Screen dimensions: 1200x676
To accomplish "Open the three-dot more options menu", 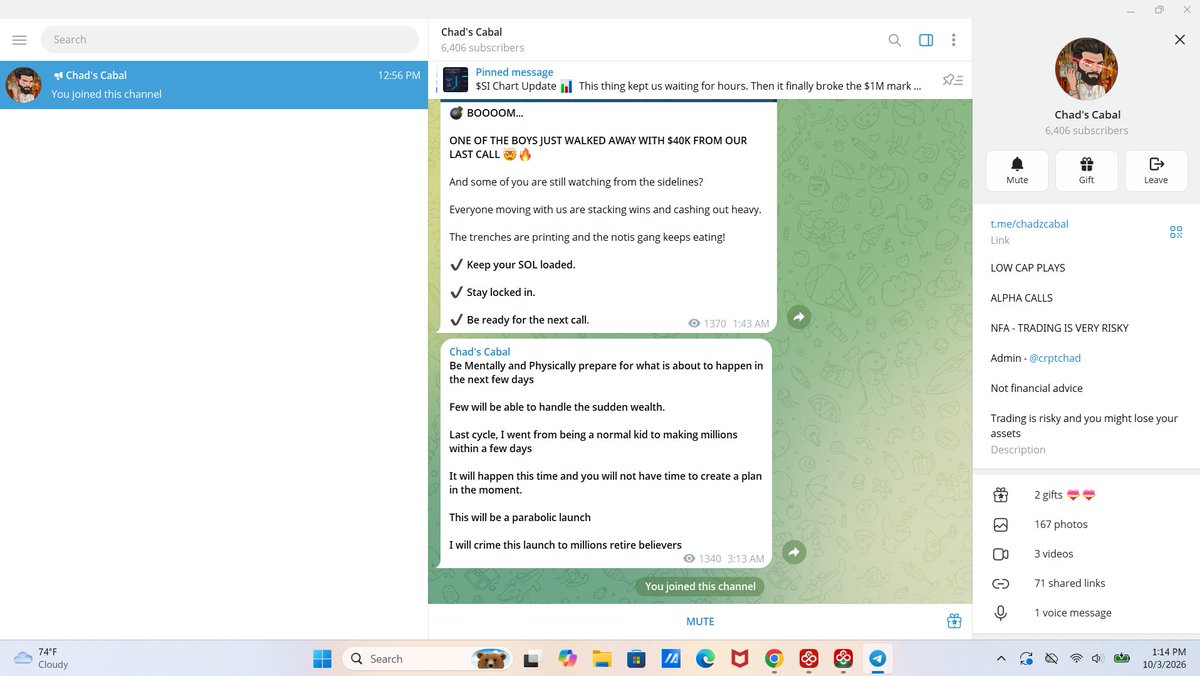I will pos(954,40).
